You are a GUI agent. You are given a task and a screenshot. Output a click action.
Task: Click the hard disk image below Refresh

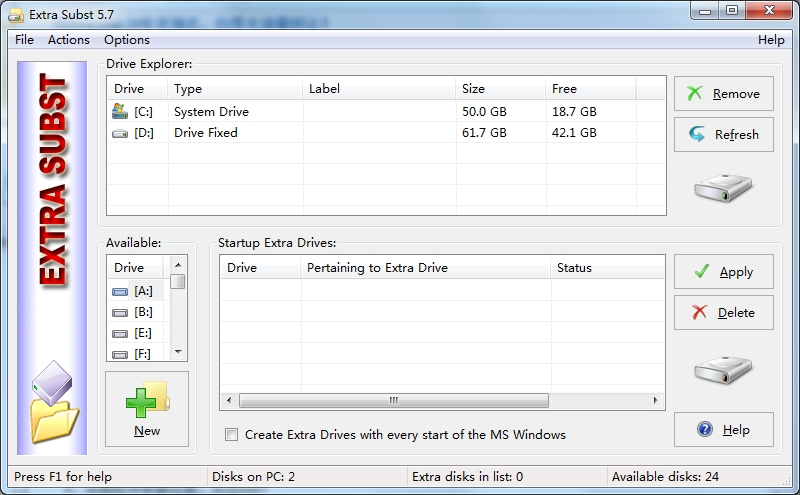pyautogui.click(x=723, y=188)
